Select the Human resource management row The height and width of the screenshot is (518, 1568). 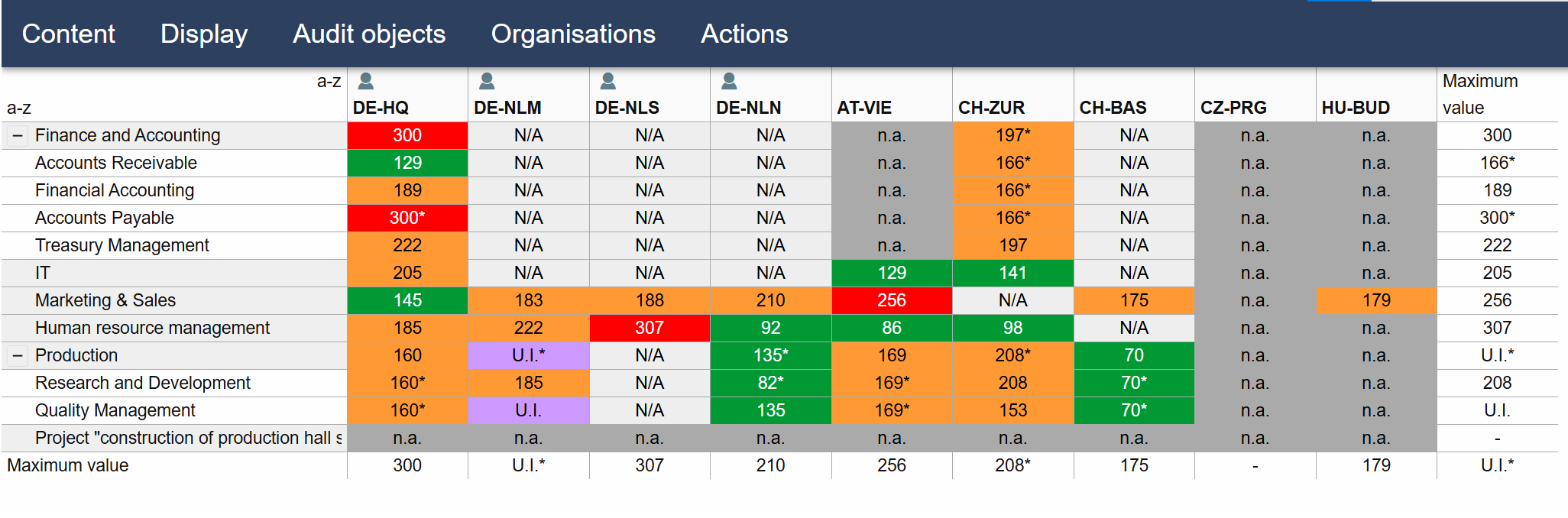(x=152, y=328)
